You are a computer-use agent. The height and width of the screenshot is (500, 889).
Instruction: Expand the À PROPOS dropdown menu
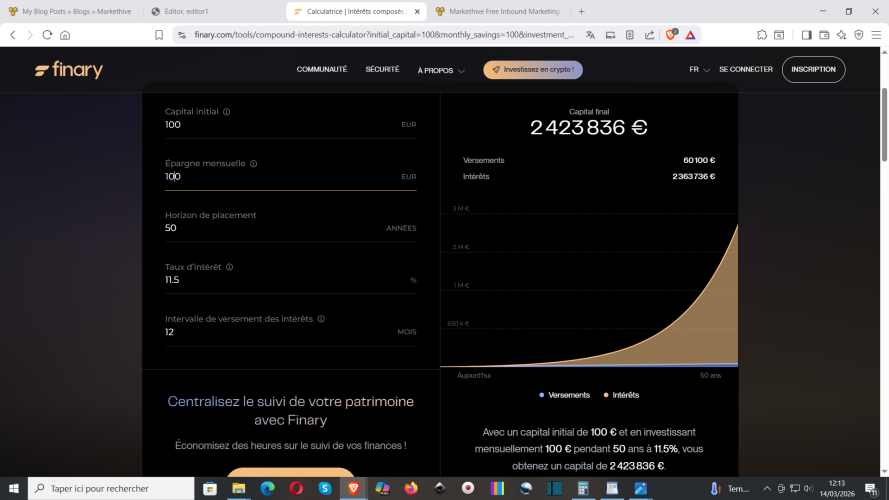pyautogui.click(x=440, y=71)
